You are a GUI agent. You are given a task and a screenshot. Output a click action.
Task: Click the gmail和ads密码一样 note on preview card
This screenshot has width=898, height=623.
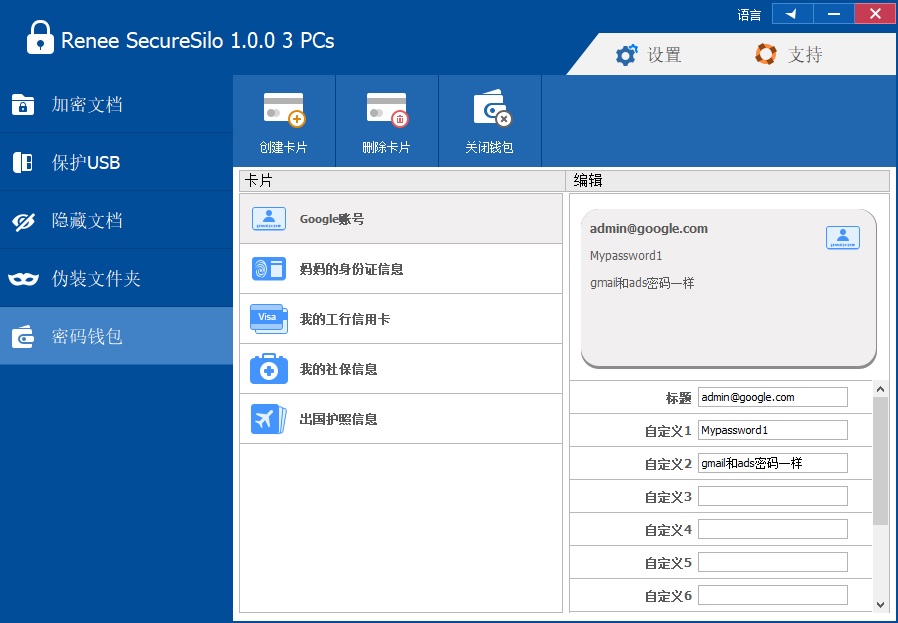642,282
